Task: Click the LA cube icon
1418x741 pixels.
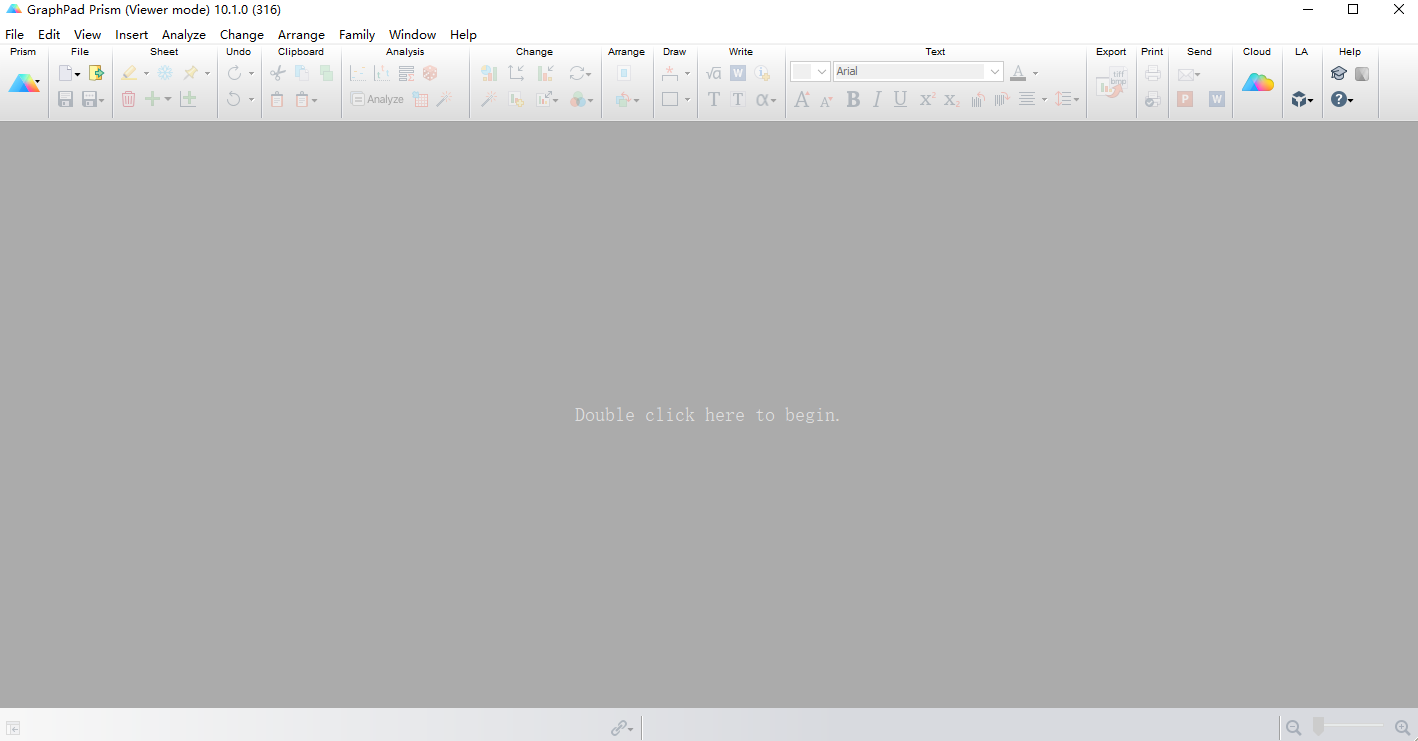Action: pyautogui.click(x=1299, y=99)
